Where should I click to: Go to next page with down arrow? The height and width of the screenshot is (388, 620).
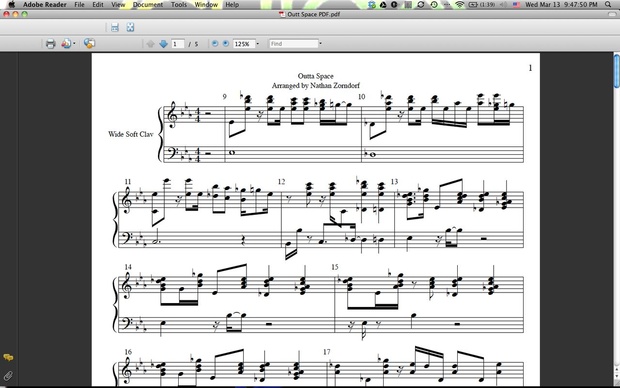pyautogui.click(x=163, y=44)
